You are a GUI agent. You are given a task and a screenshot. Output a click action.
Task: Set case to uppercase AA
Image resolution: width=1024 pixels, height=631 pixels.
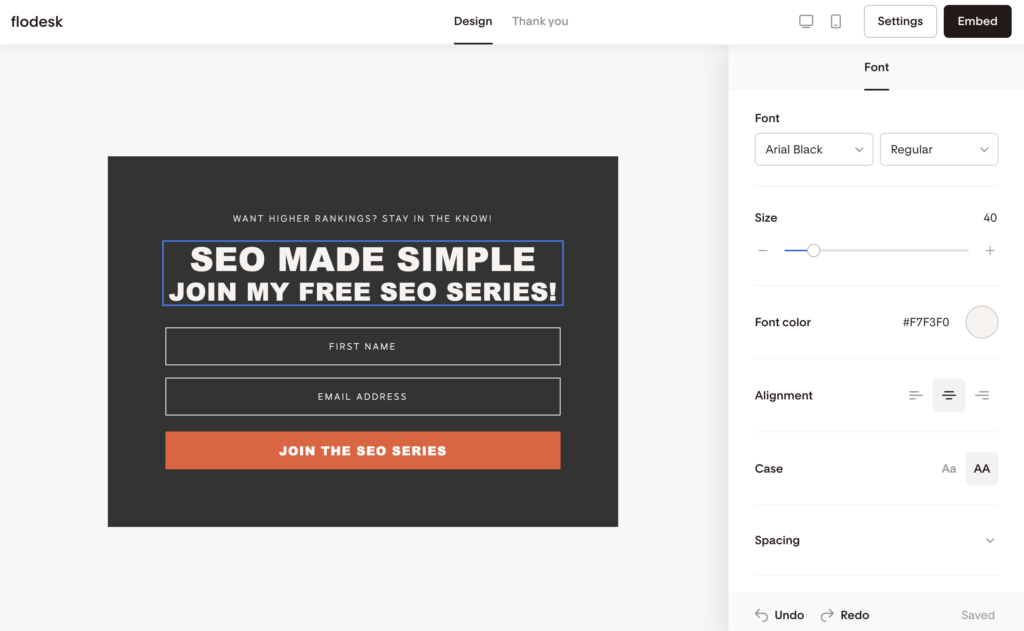pyautogui.click(x=982, y=468)
